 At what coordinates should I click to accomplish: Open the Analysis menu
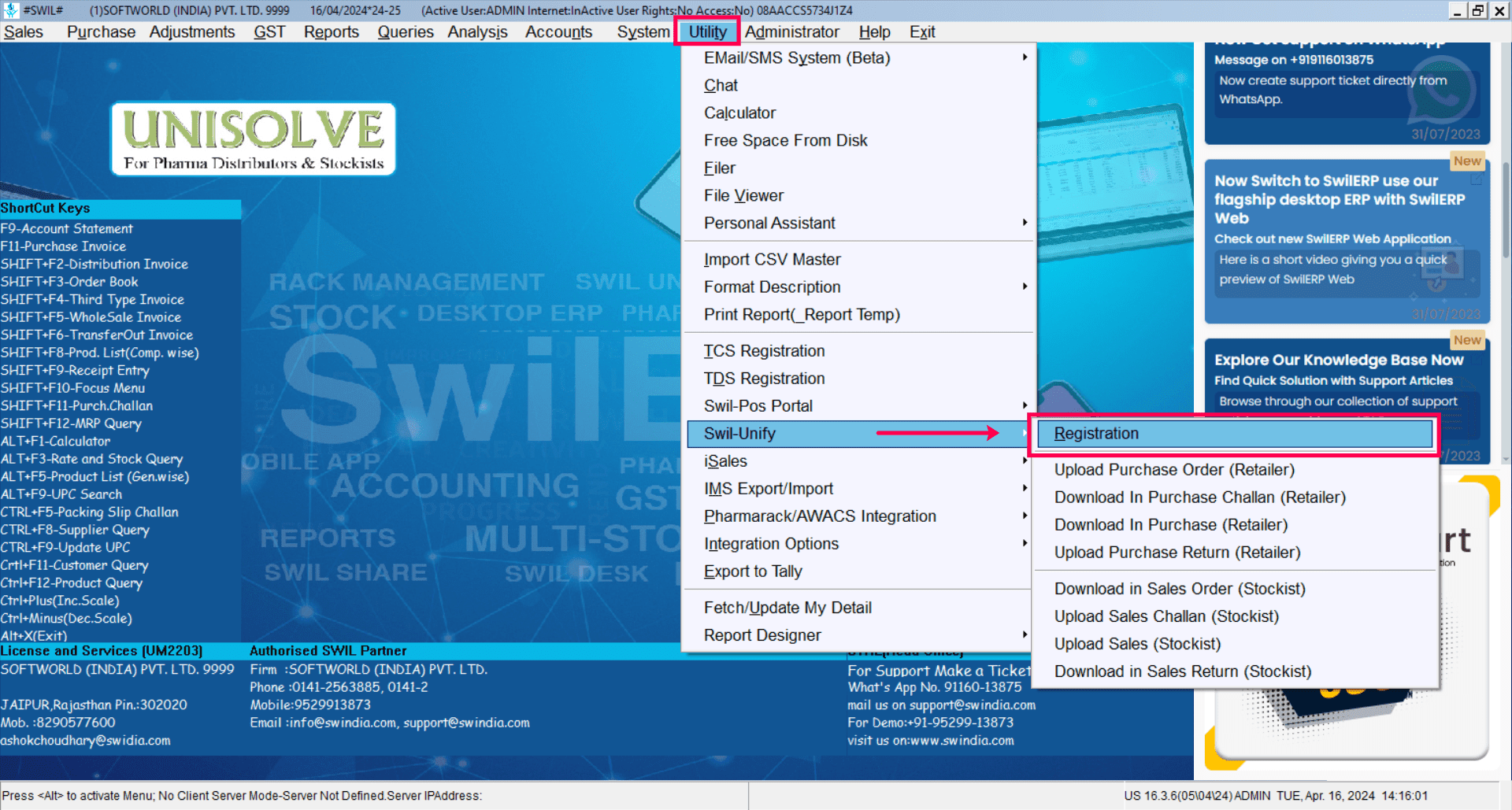[477, 32]
